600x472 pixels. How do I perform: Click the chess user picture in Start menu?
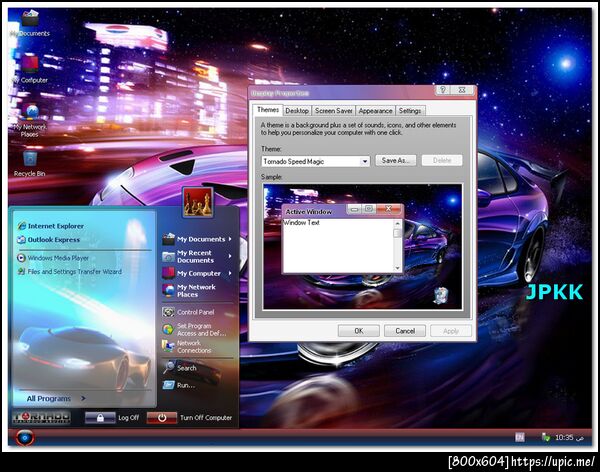pos(197,202)
